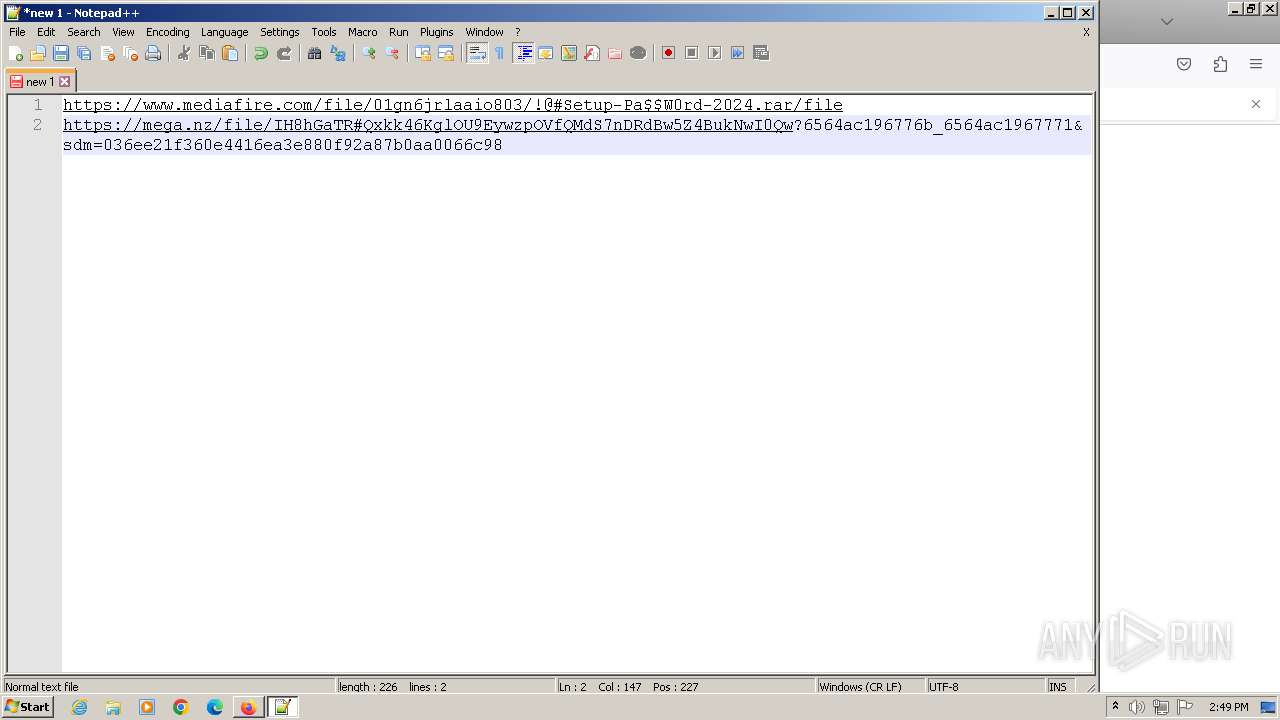1280x720 pixels.
Task: Open the user-defined language icon
Action: [x=546, y=53]
